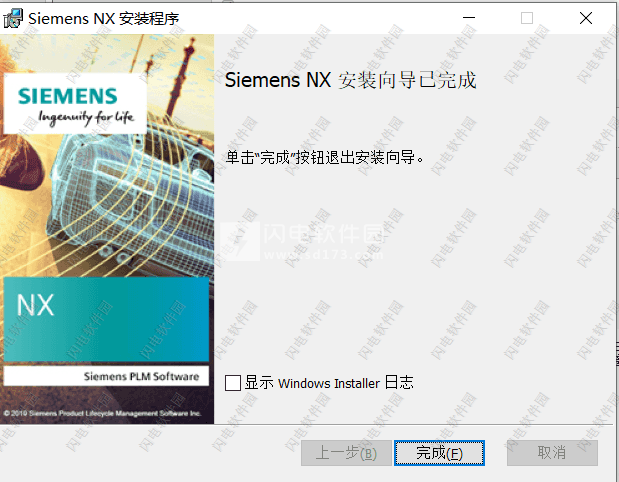Click the teal NX product banner
Image resolution: width=619 pixels, height=482 pixels.
coord(106,319)
